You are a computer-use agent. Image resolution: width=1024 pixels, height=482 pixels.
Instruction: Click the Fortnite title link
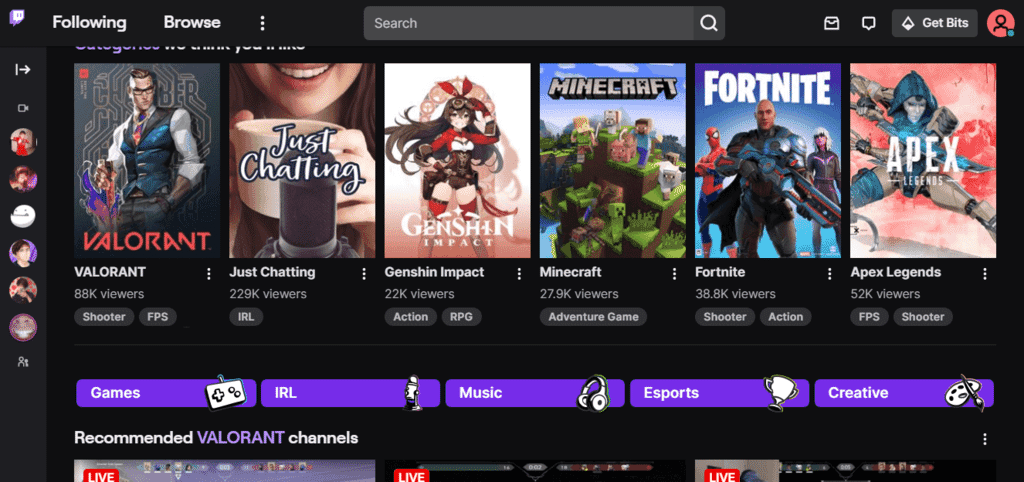click(720, 272)
